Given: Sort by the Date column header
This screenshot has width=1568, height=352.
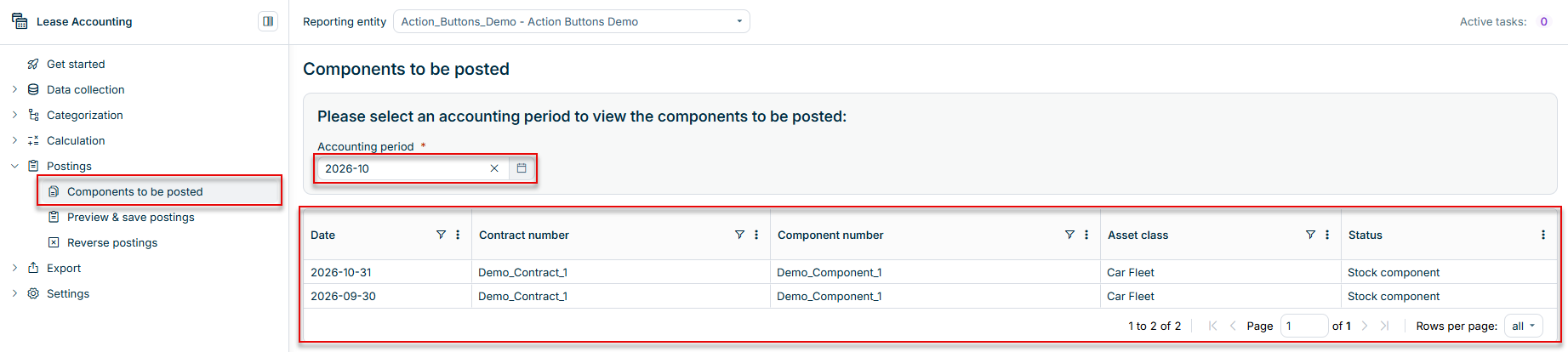Looking at the screenshot, I should 322,235.
